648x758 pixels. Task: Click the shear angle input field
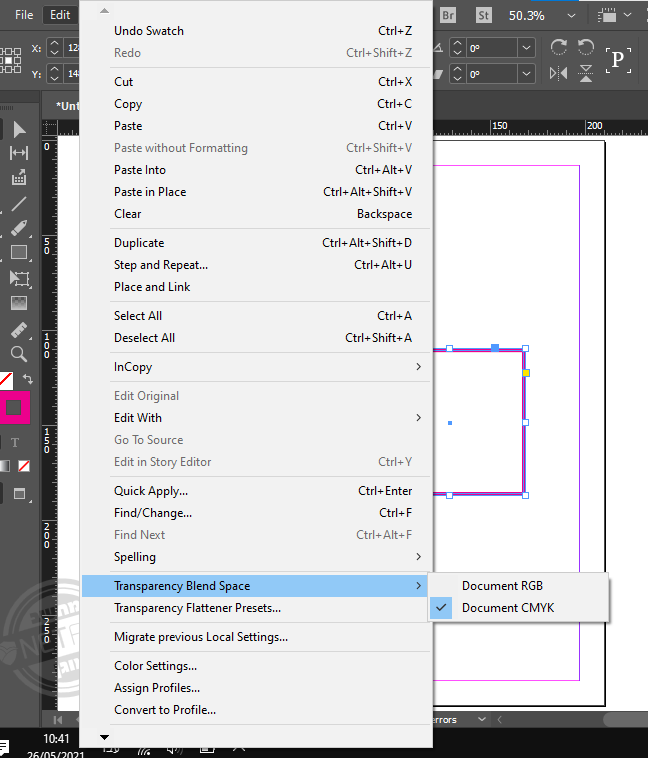tap(492, 74)
